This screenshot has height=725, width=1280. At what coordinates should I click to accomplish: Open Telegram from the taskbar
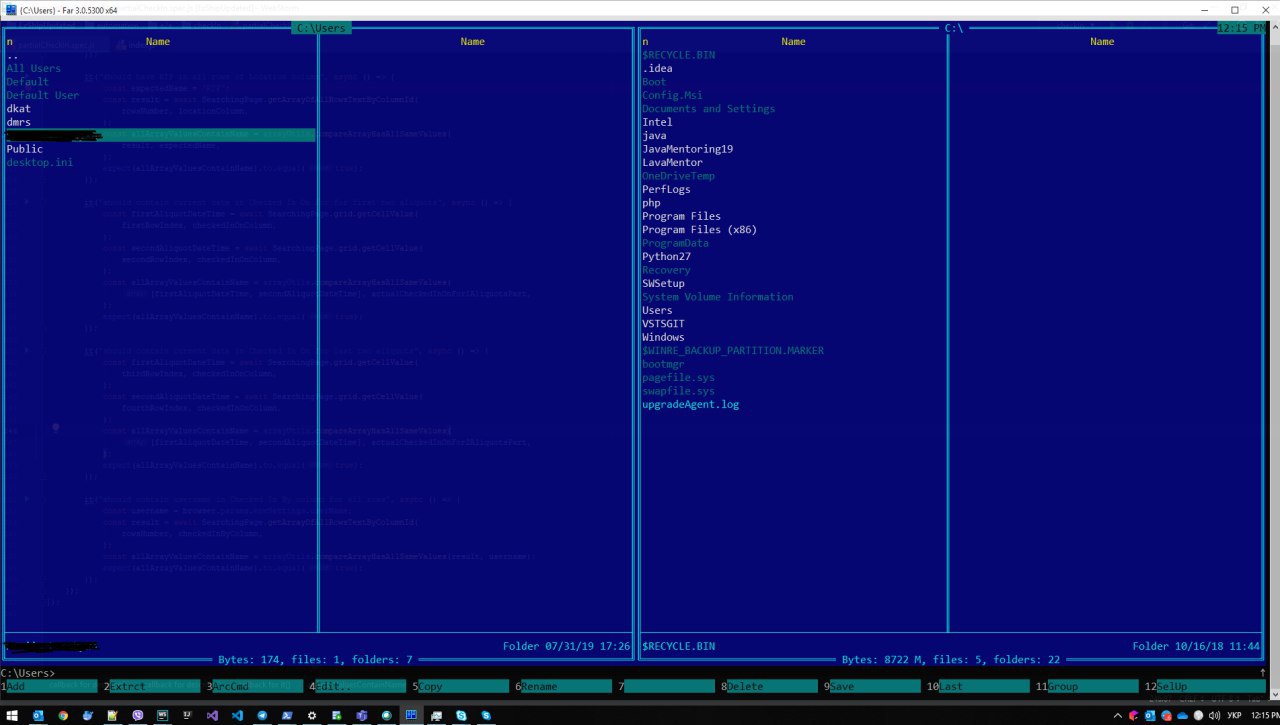tap(262, 716)
